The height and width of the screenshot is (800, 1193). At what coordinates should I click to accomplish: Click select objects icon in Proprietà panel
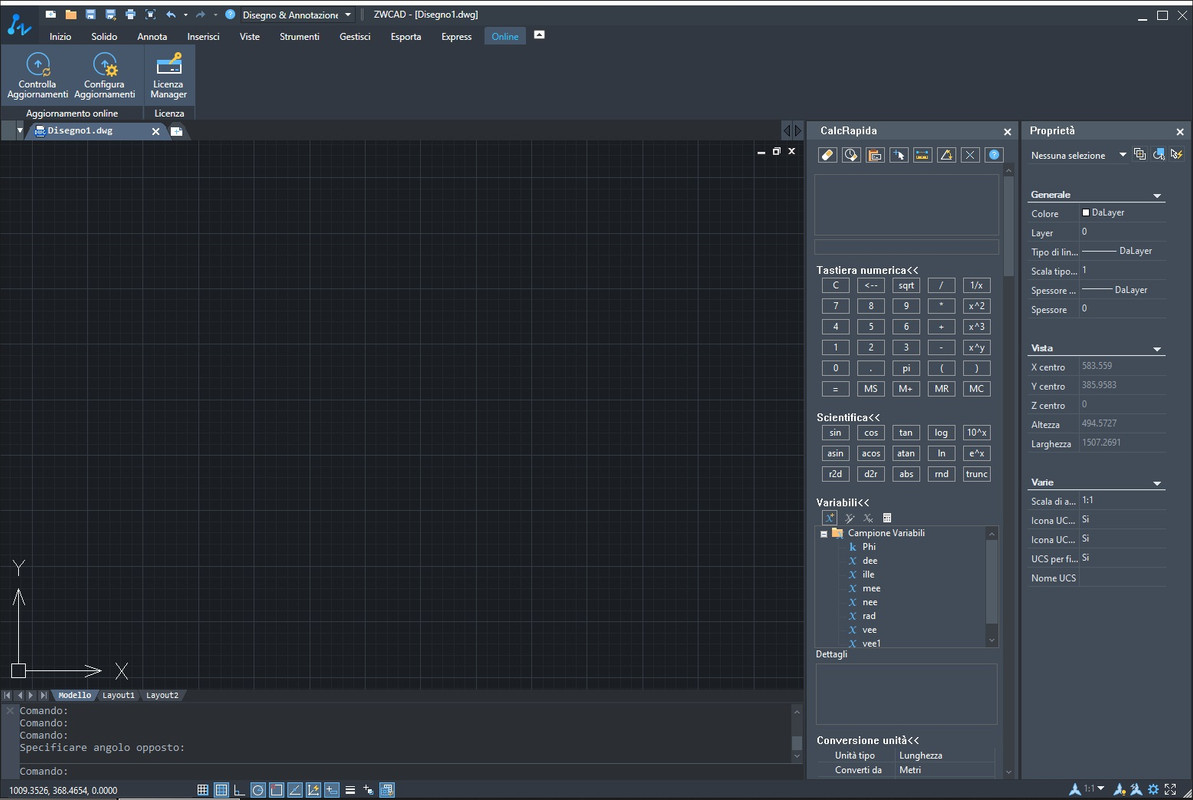(1159, 155)
